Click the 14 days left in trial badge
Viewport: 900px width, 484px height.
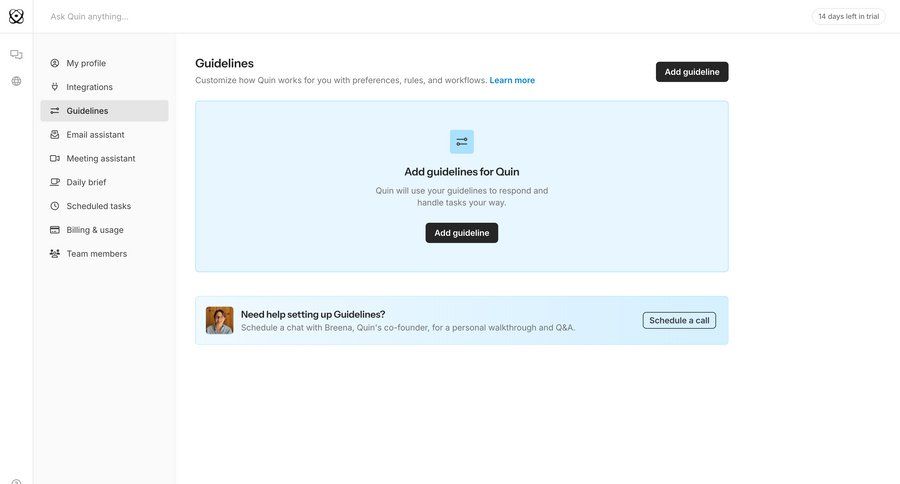point(848,16)
